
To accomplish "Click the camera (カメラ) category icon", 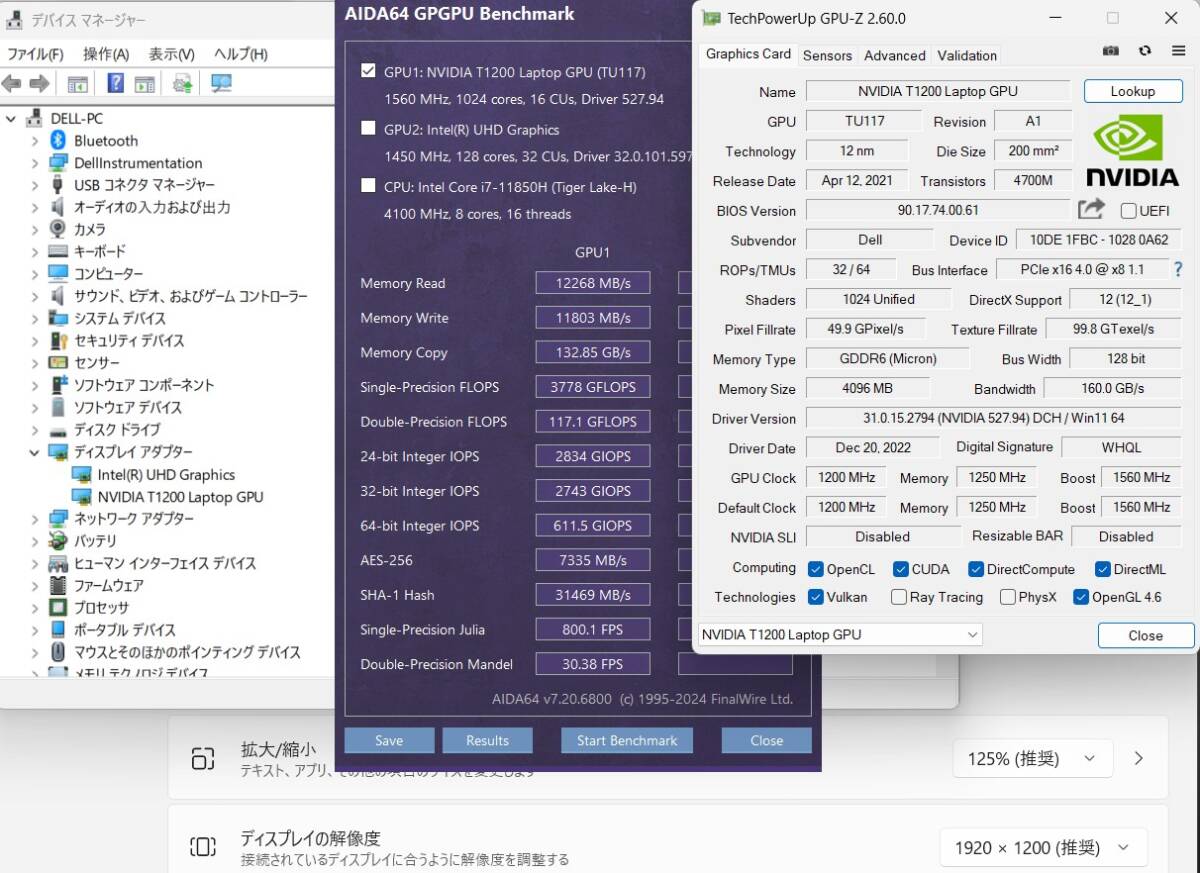I will point(58,229).
